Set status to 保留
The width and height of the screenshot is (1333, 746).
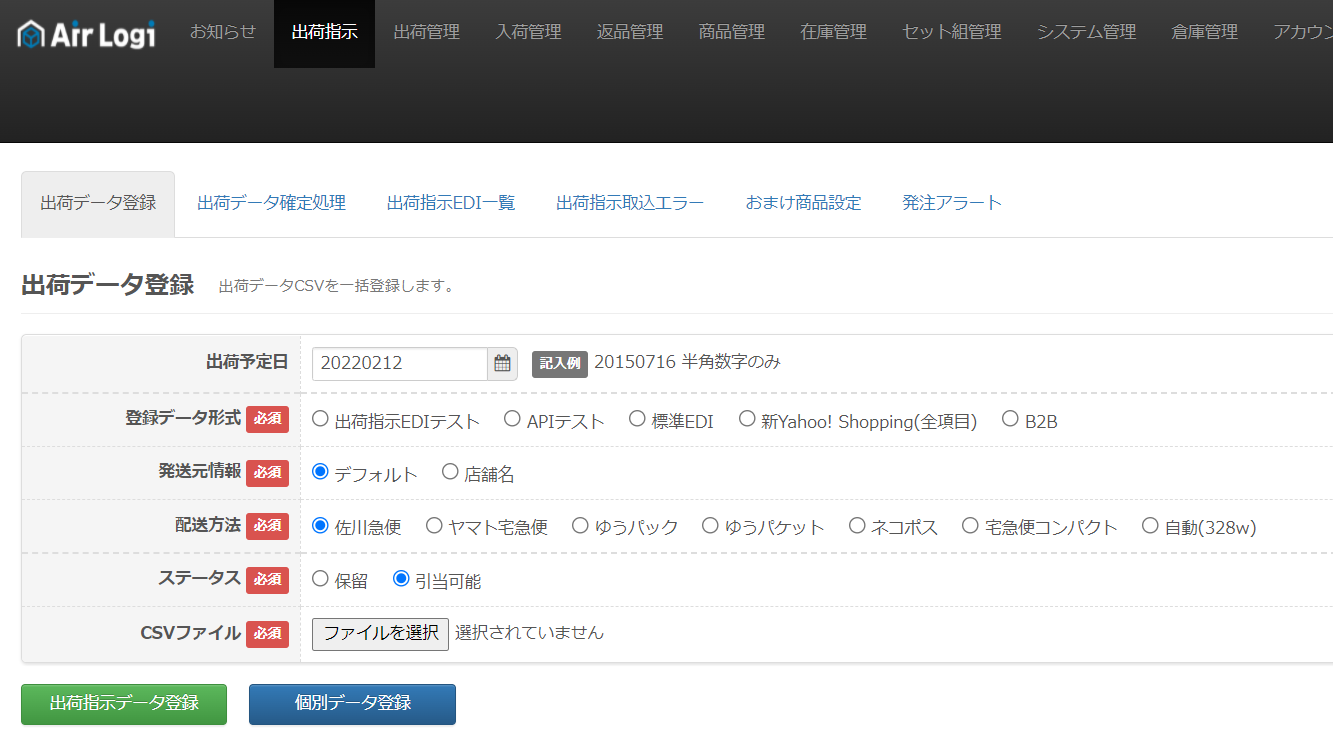321,579
